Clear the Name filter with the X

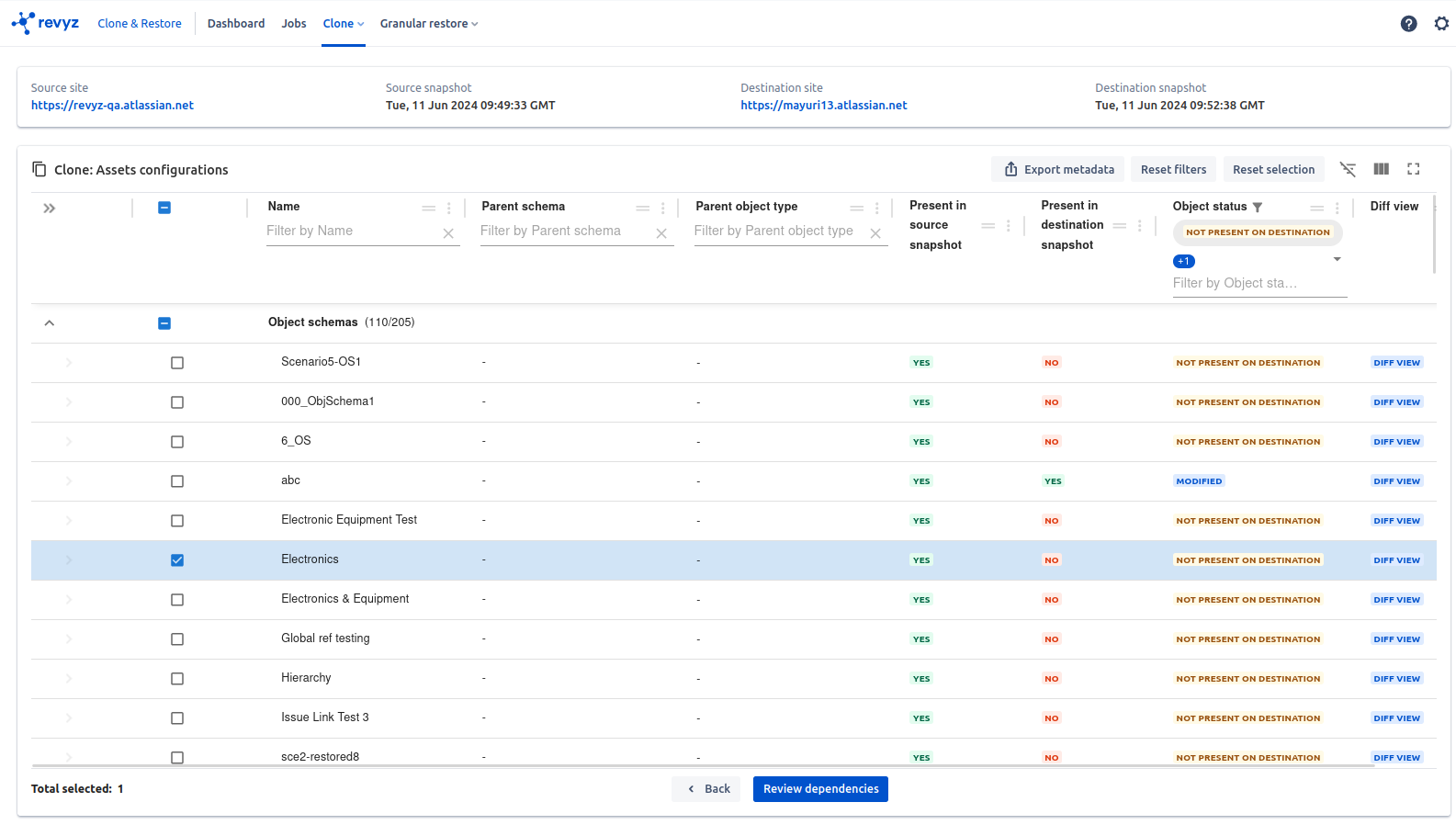(448, 233)
